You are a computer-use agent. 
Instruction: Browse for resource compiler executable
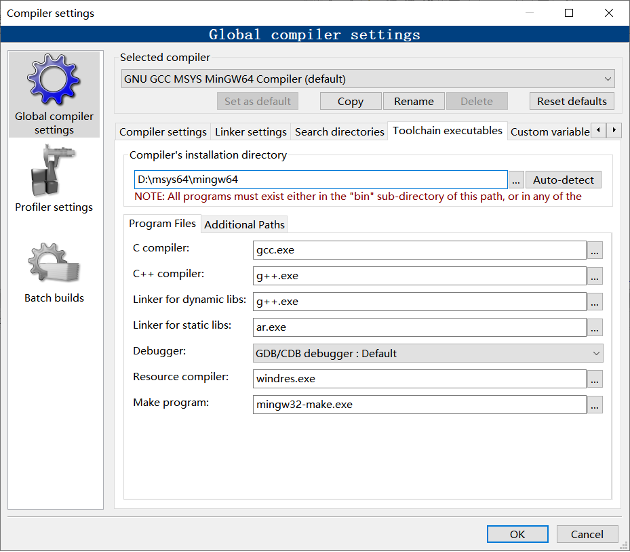(595, 379)
